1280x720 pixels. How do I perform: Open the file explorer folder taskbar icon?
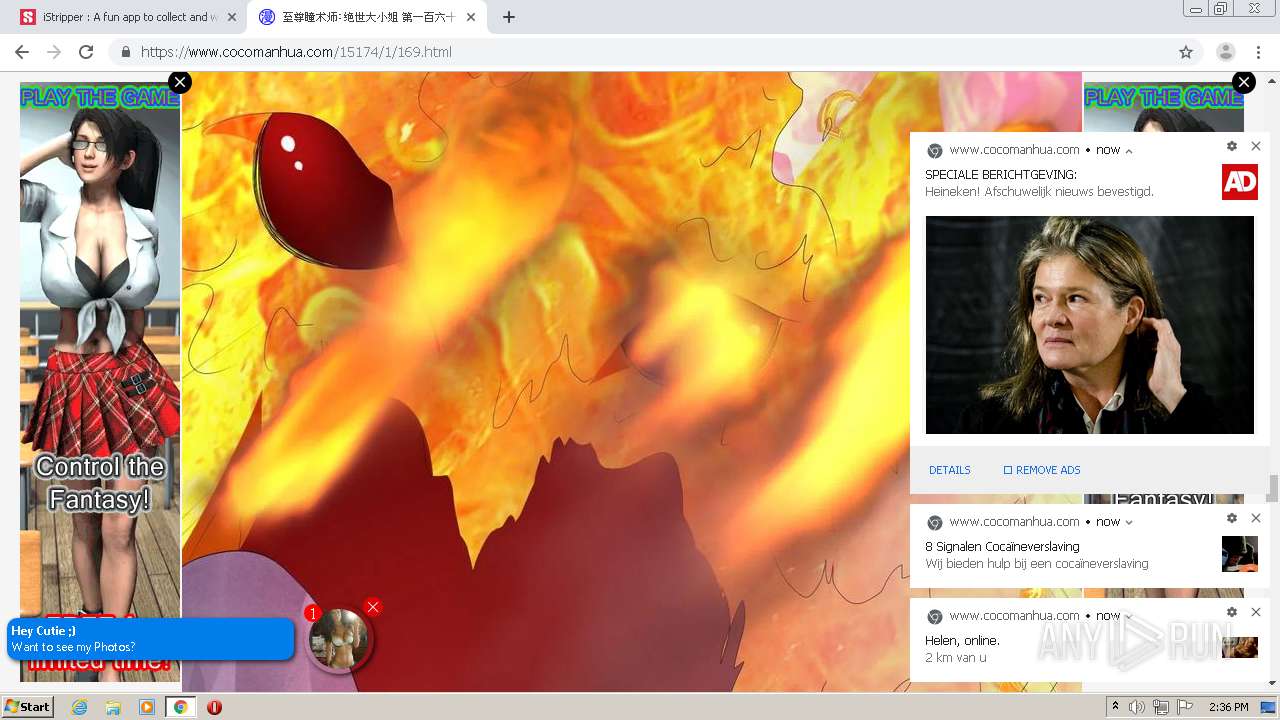tap(113, 707)
